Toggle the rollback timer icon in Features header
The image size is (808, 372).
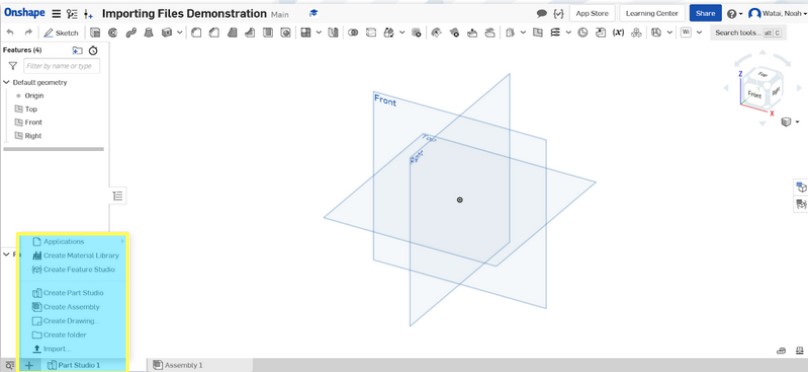point(93,50)
